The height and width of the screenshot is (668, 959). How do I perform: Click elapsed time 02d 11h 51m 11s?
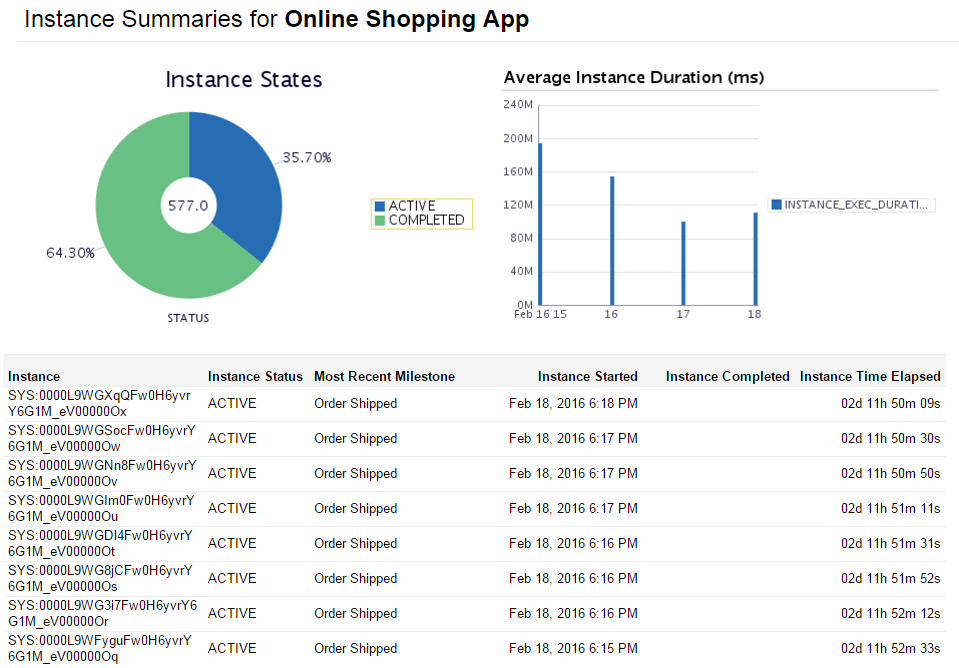click(890, 508)
